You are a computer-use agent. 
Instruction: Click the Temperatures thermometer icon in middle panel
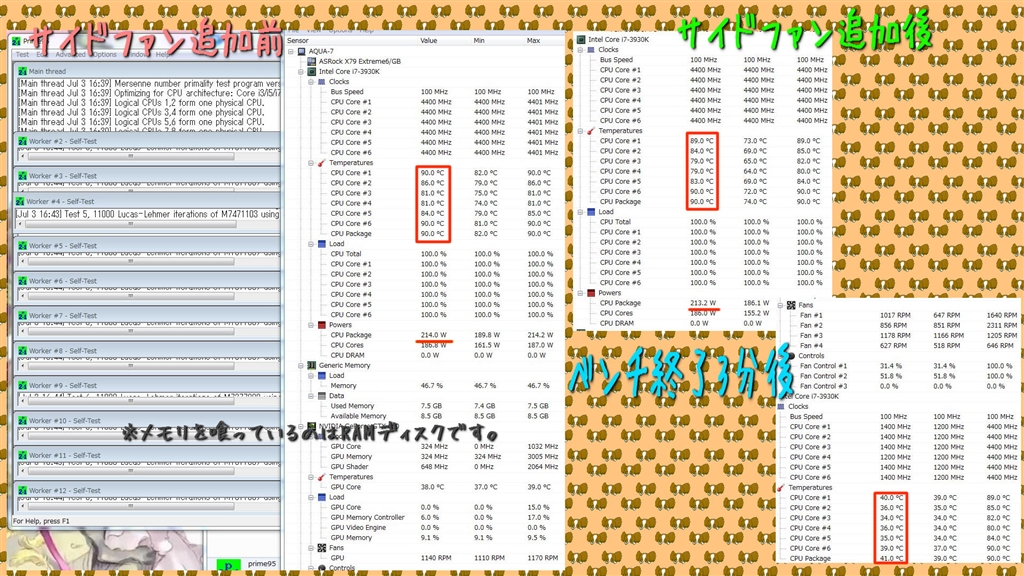click(321, 163)
